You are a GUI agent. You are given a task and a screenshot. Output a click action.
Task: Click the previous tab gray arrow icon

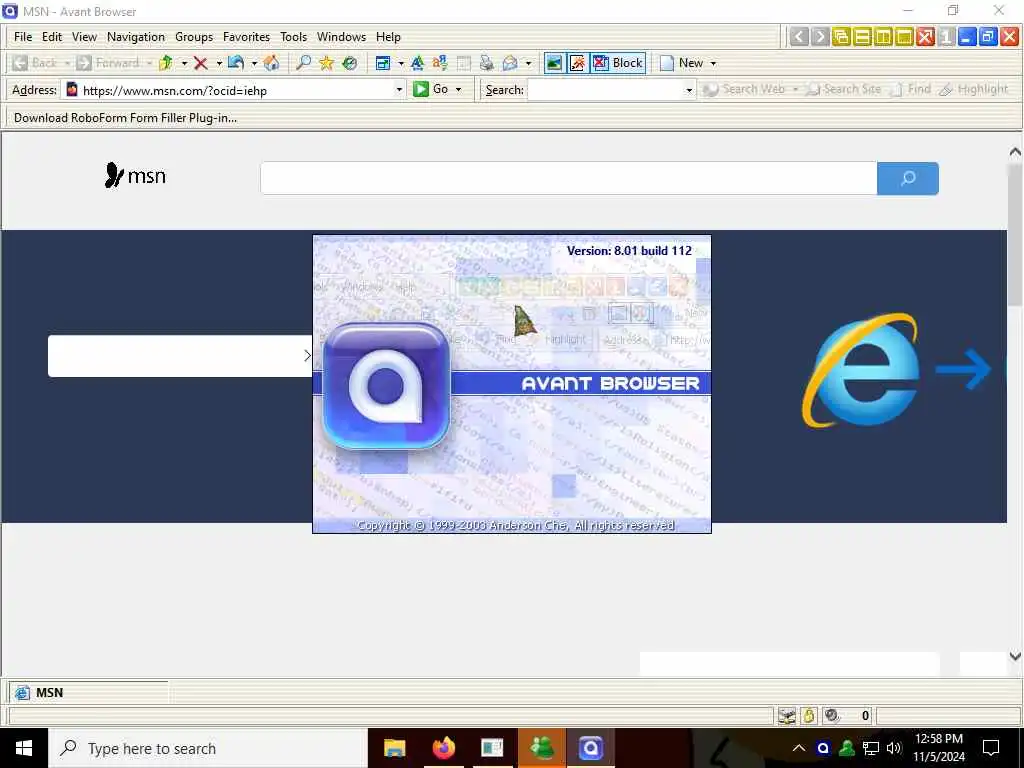point(799,37)
